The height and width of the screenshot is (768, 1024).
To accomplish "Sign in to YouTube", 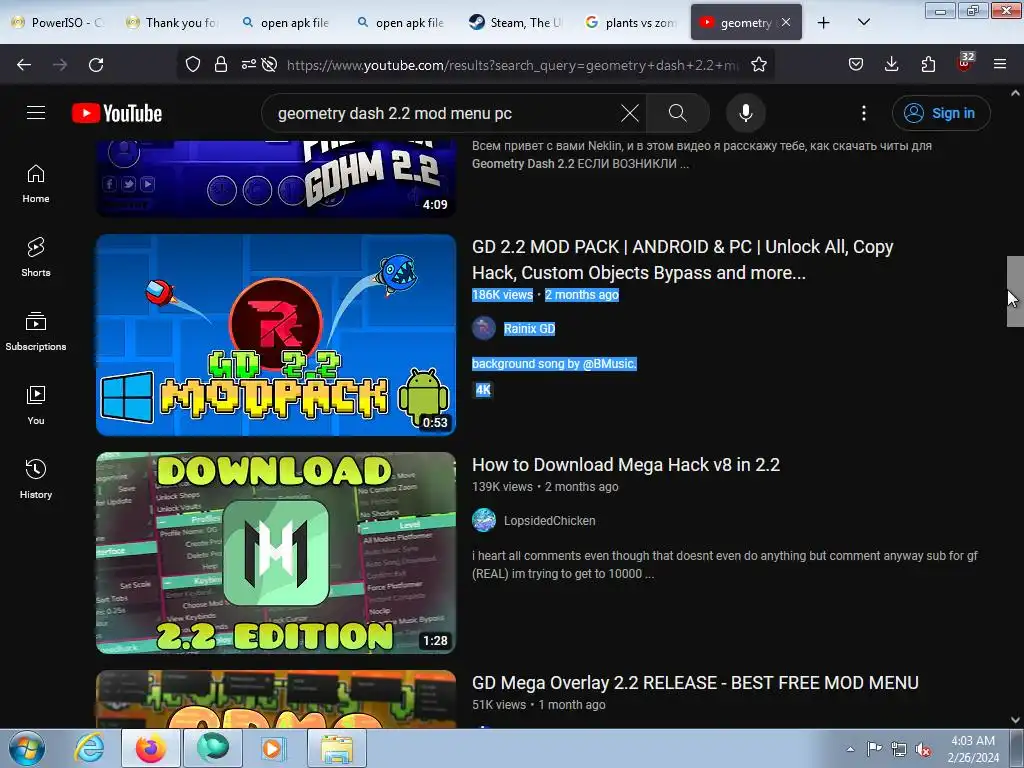I will (941, 113).
